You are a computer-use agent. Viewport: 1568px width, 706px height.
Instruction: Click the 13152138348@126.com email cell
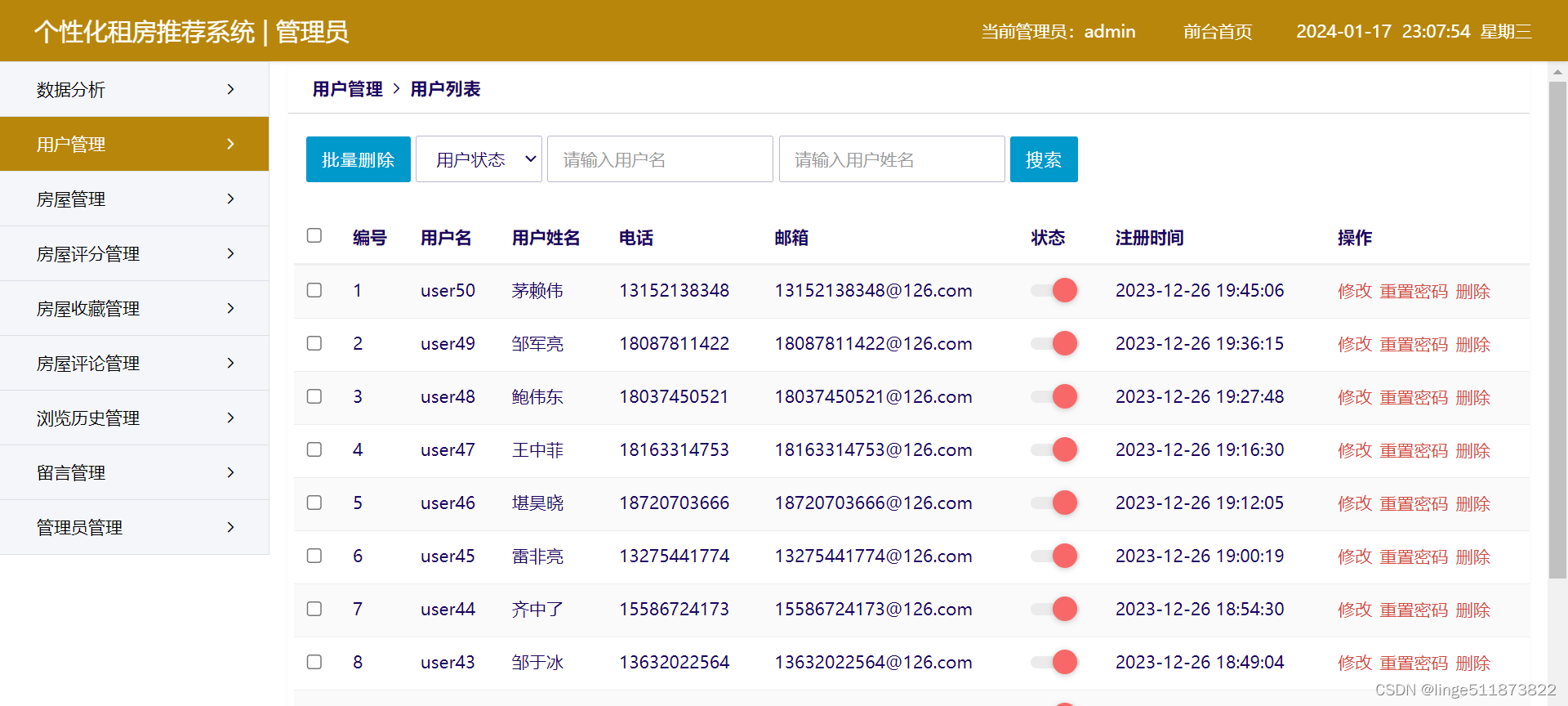[x=873, y=290]
